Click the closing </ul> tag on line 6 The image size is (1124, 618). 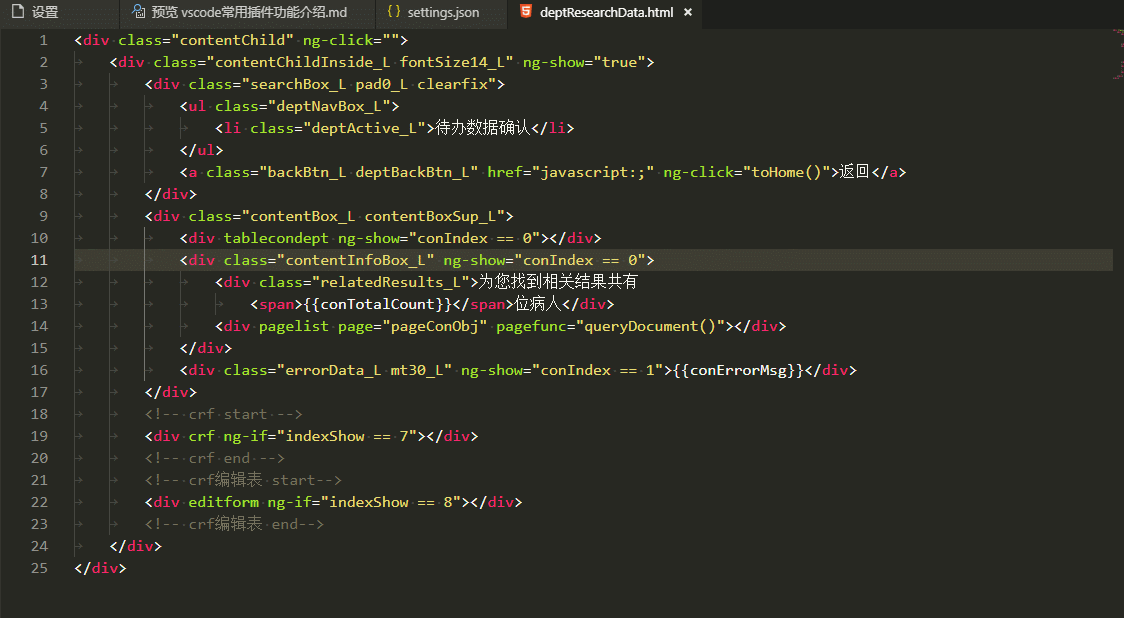click(x=201, y=151)
